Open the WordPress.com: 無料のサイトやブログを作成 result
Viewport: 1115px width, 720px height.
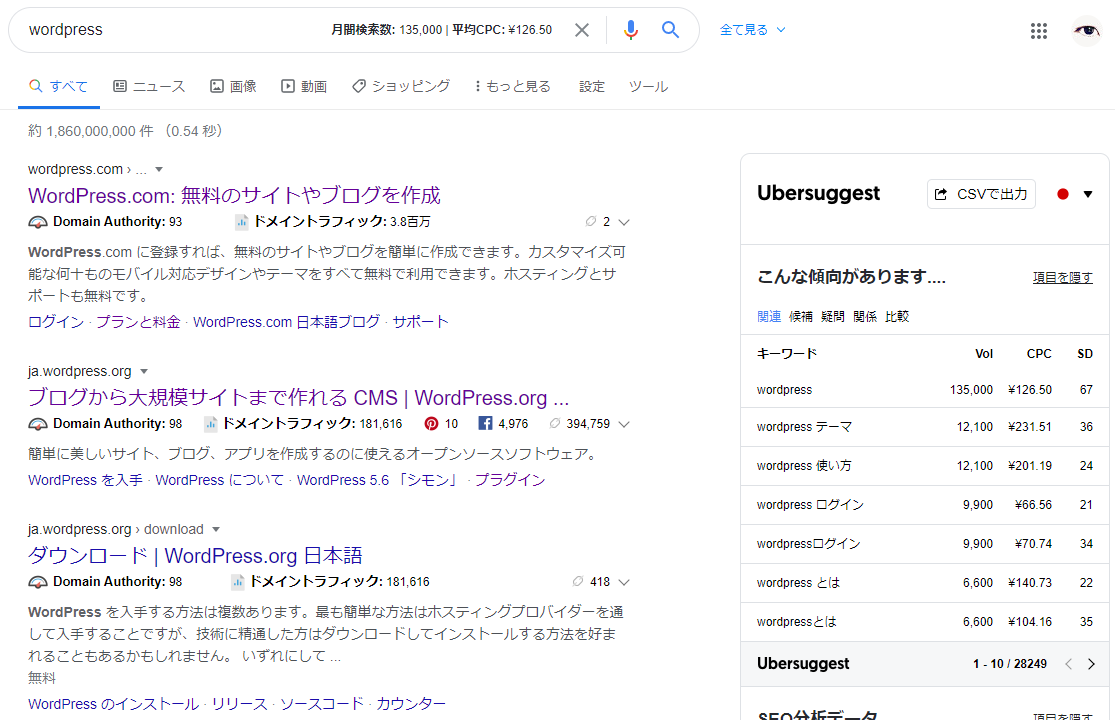(234, 195)
